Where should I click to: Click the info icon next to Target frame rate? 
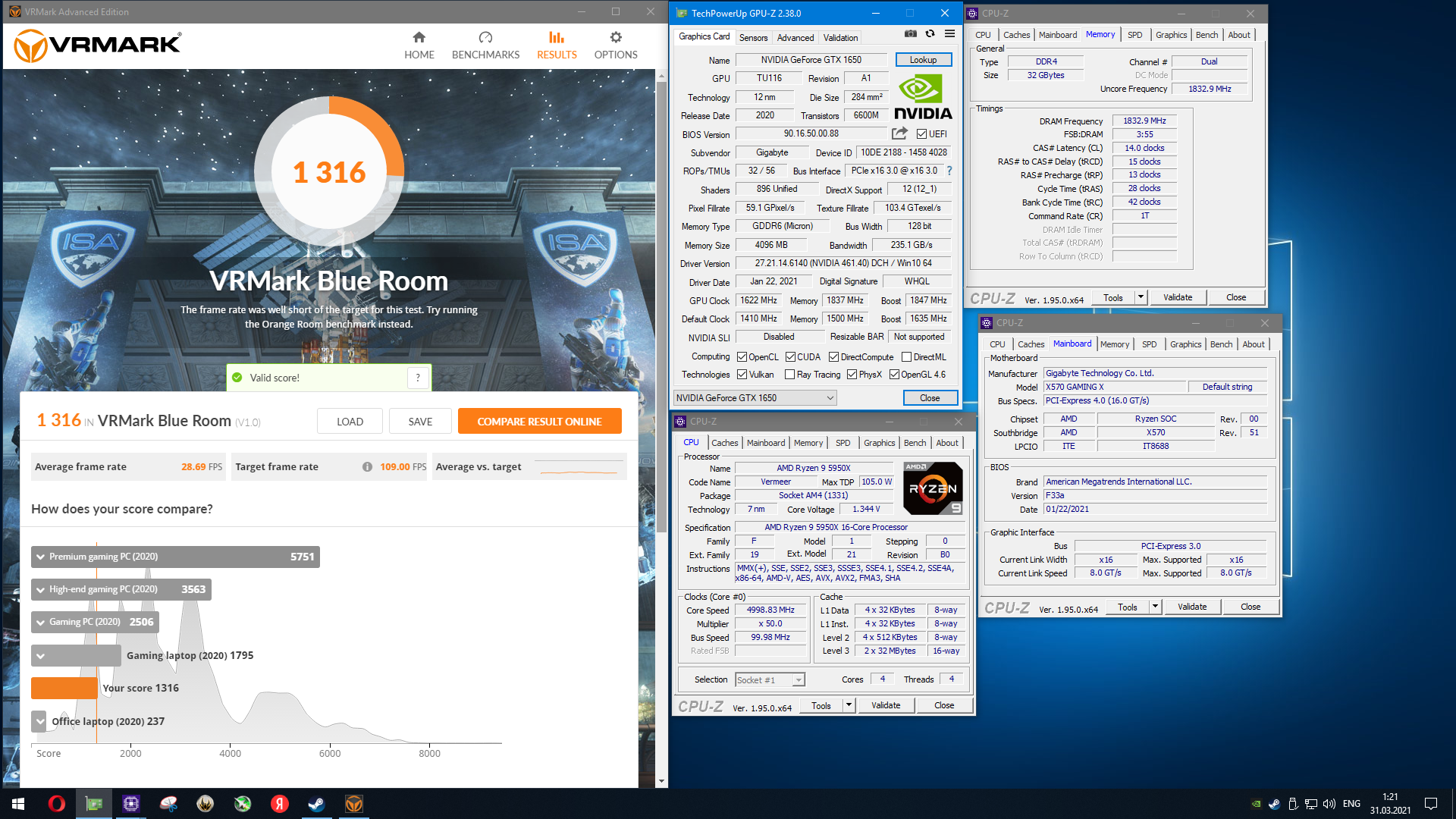click(x=367, y=467)
